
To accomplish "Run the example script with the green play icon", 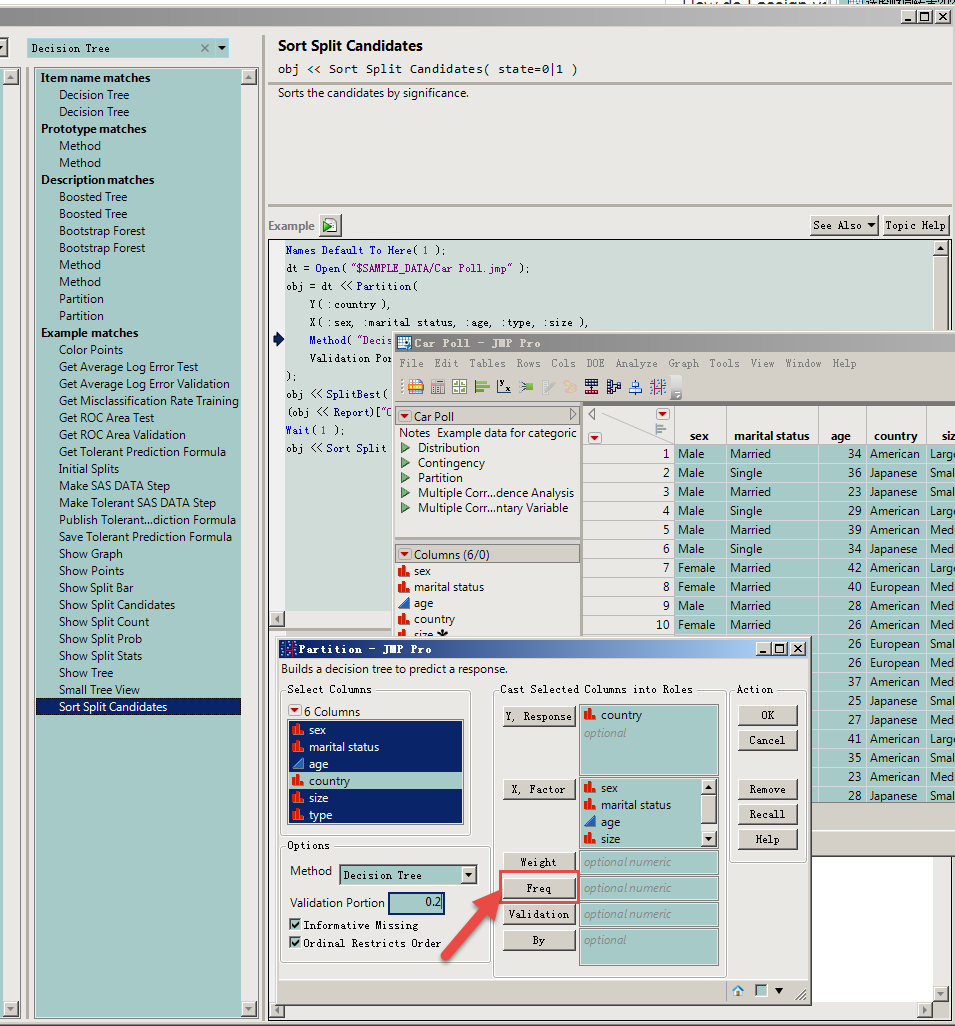I will tap(330, 226).
